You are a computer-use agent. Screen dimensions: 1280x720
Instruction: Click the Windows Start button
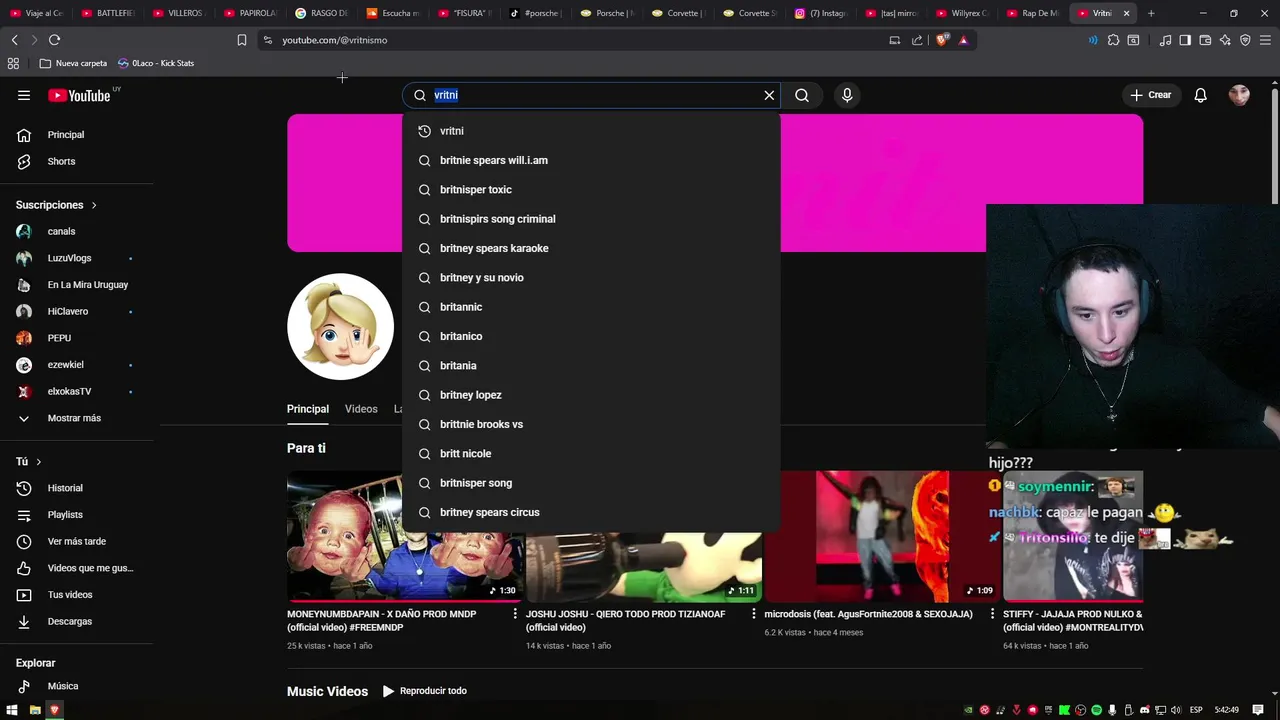click(12, 710)
